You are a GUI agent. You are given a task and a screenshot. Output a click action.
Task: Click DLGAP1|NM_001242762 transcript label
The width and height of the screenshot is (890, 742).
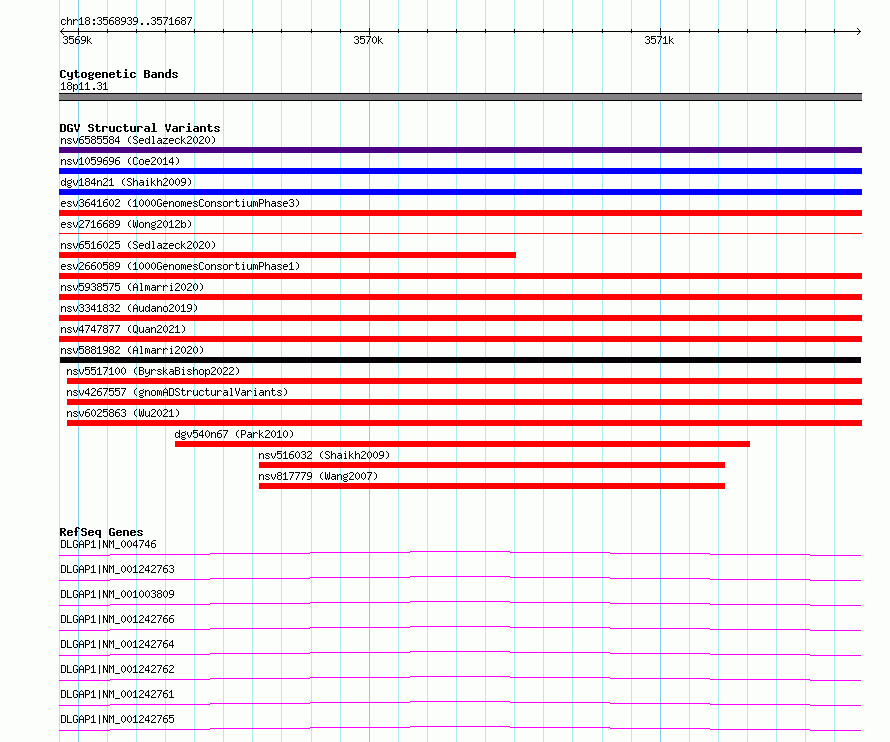tap(117, 669)
